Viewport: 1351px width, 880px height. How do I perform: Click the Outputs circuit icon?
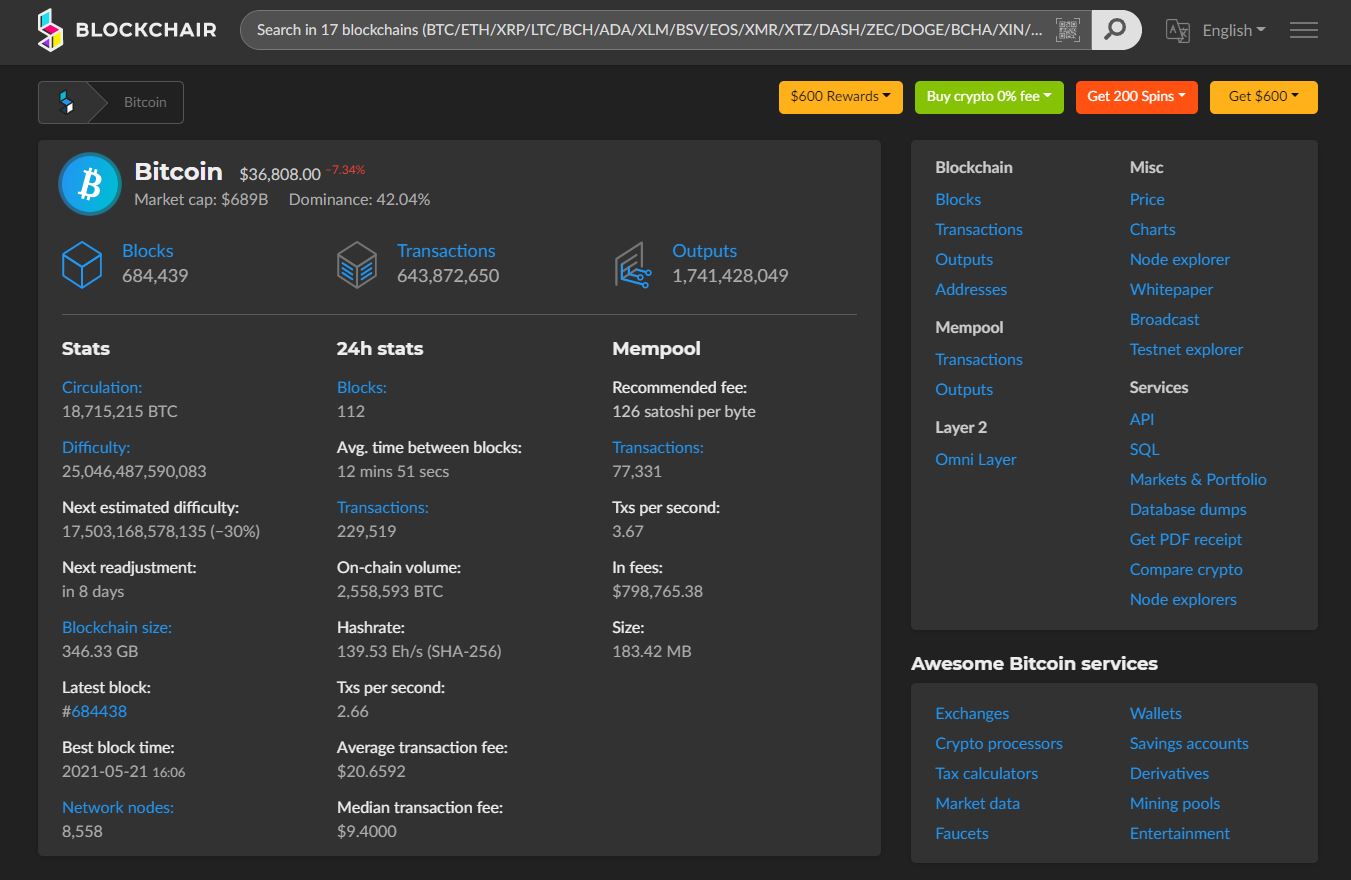pos(633,264)
